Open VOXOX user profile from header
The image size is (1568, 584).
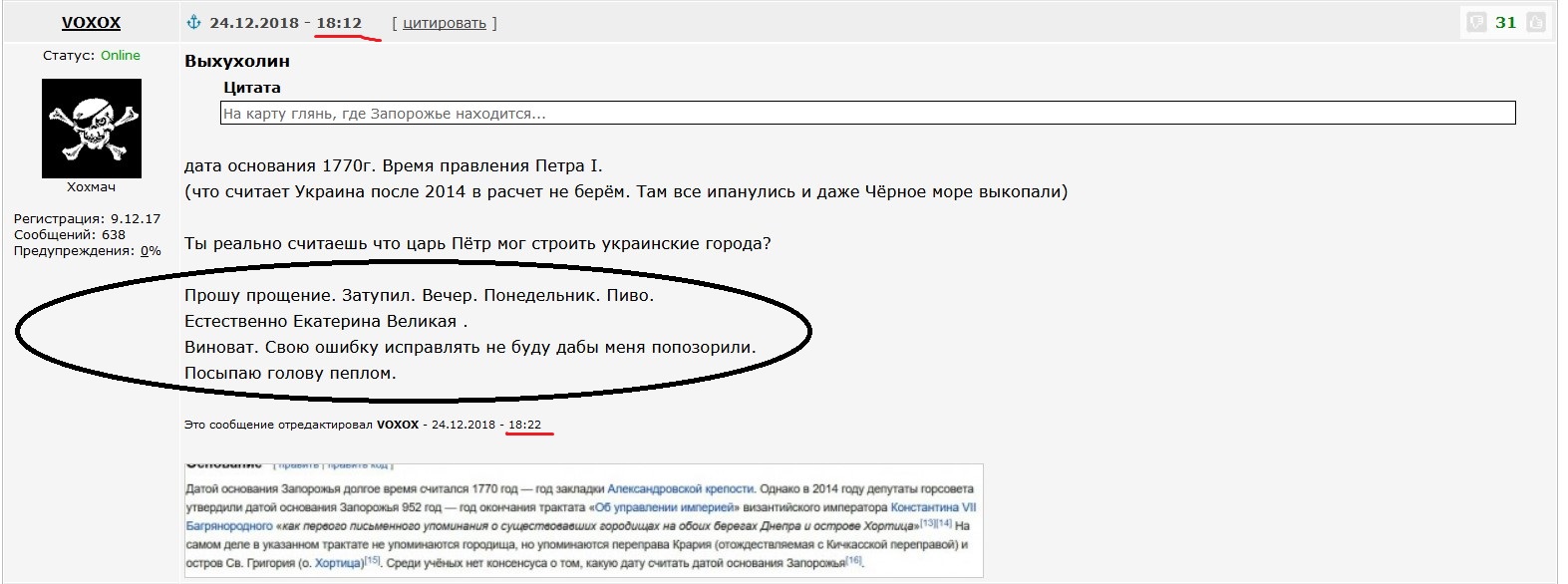click(91, 22)
